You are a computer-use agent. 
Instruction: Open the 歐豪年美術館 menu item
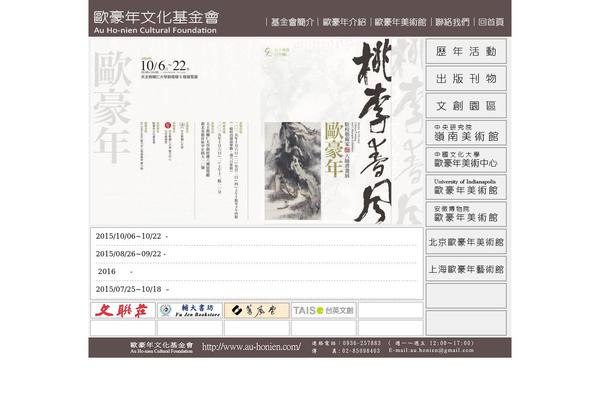pos(400,22)
